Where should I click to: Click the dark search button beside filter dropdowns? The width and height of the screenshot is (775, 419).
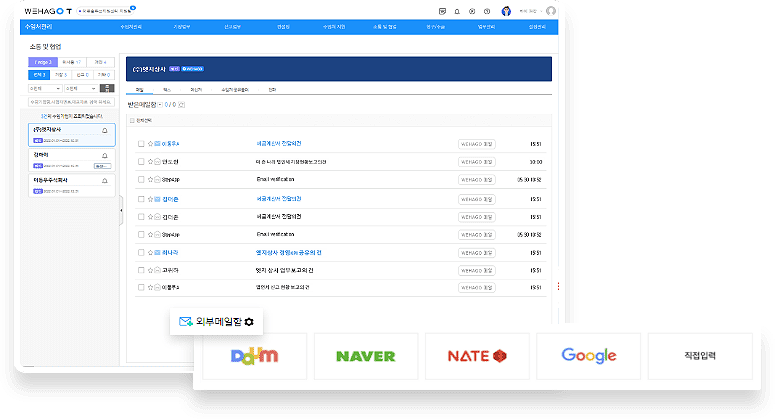pos(107,88)
